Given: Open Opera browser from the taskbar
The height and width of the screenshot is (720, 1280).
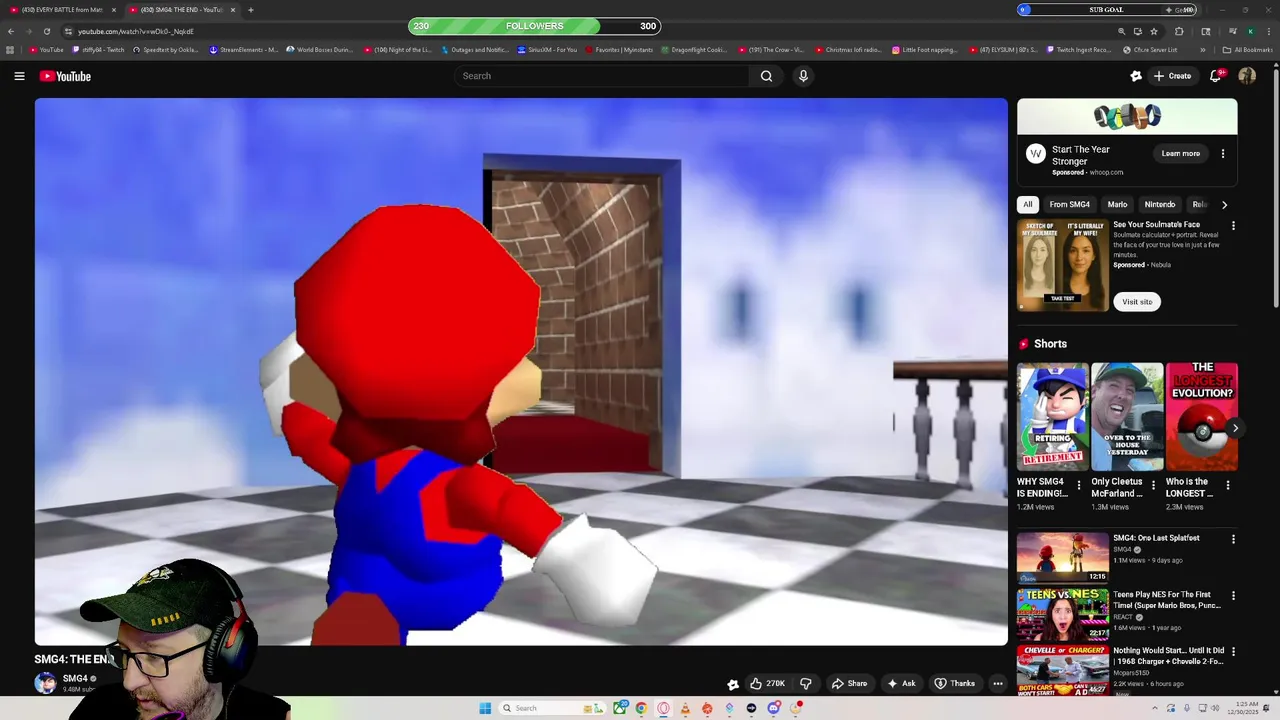Looking at the screenshot, I should (x=663, y=708).
